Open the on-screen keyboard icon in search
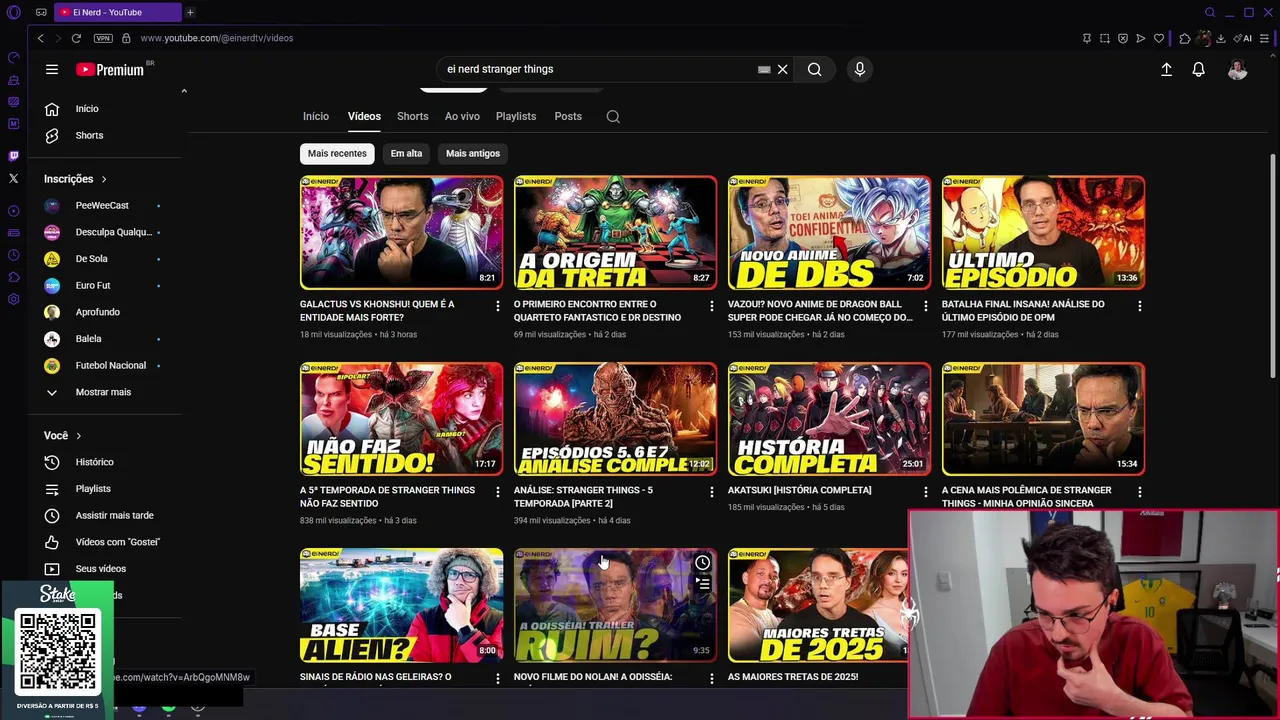This screenshot has height=720, width=1280. (764, 69)
